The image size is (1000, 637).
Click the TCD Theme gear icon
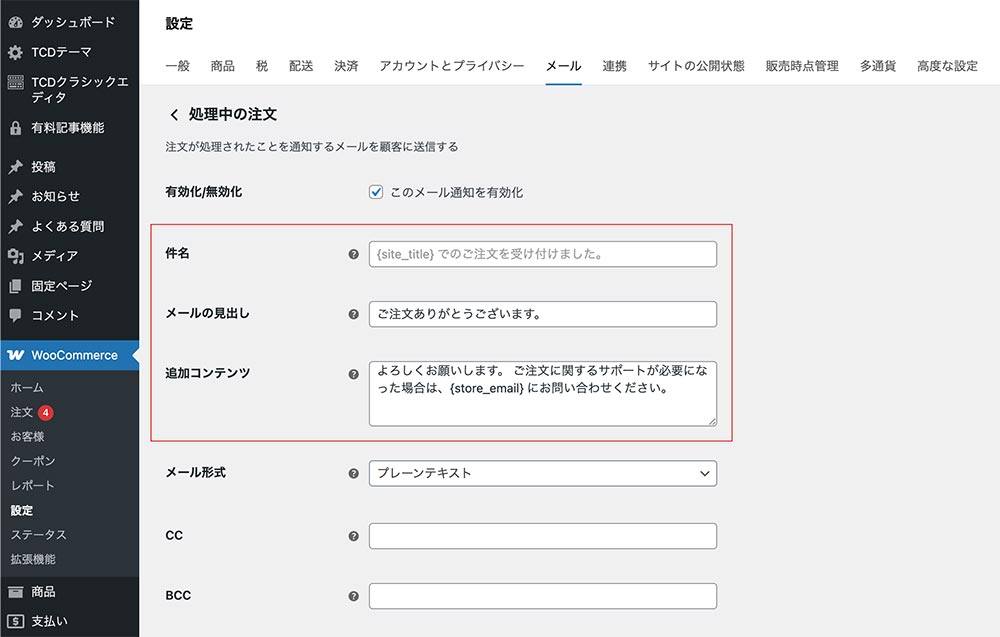pos(15,52)
